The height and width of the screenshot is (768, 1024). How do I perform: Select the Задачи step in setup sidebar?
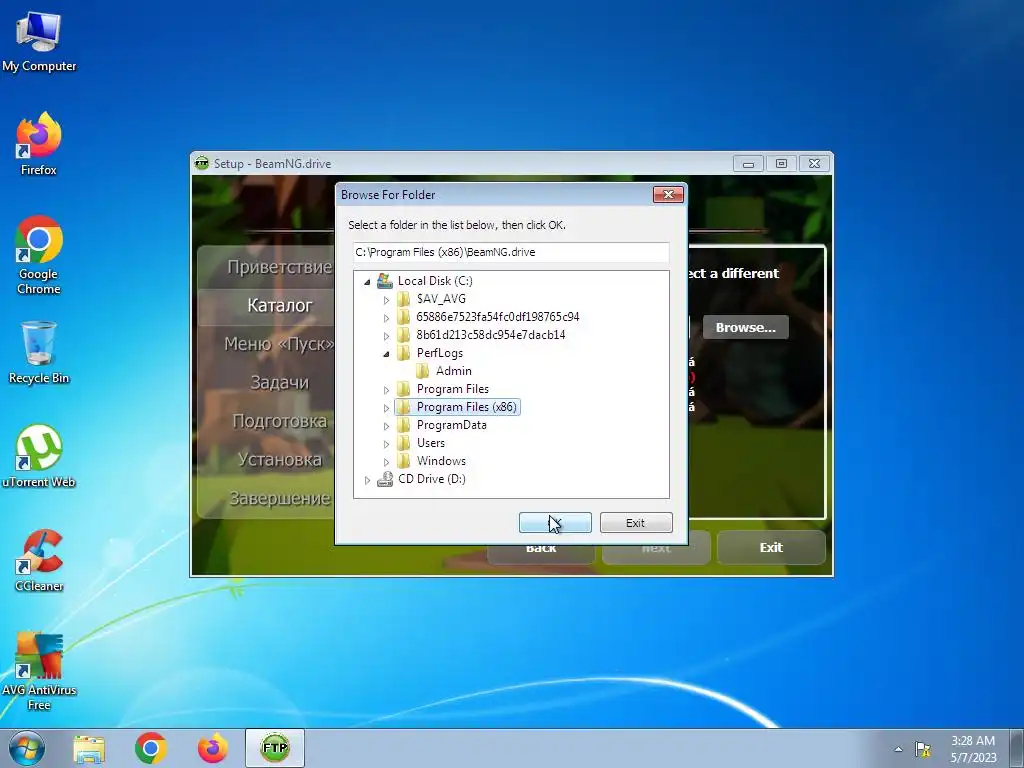coord(280,382)
